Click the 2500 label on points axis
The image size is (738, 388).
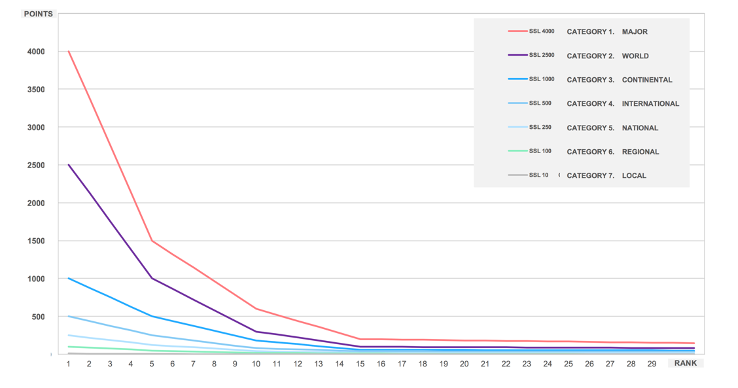coord(36,165)
